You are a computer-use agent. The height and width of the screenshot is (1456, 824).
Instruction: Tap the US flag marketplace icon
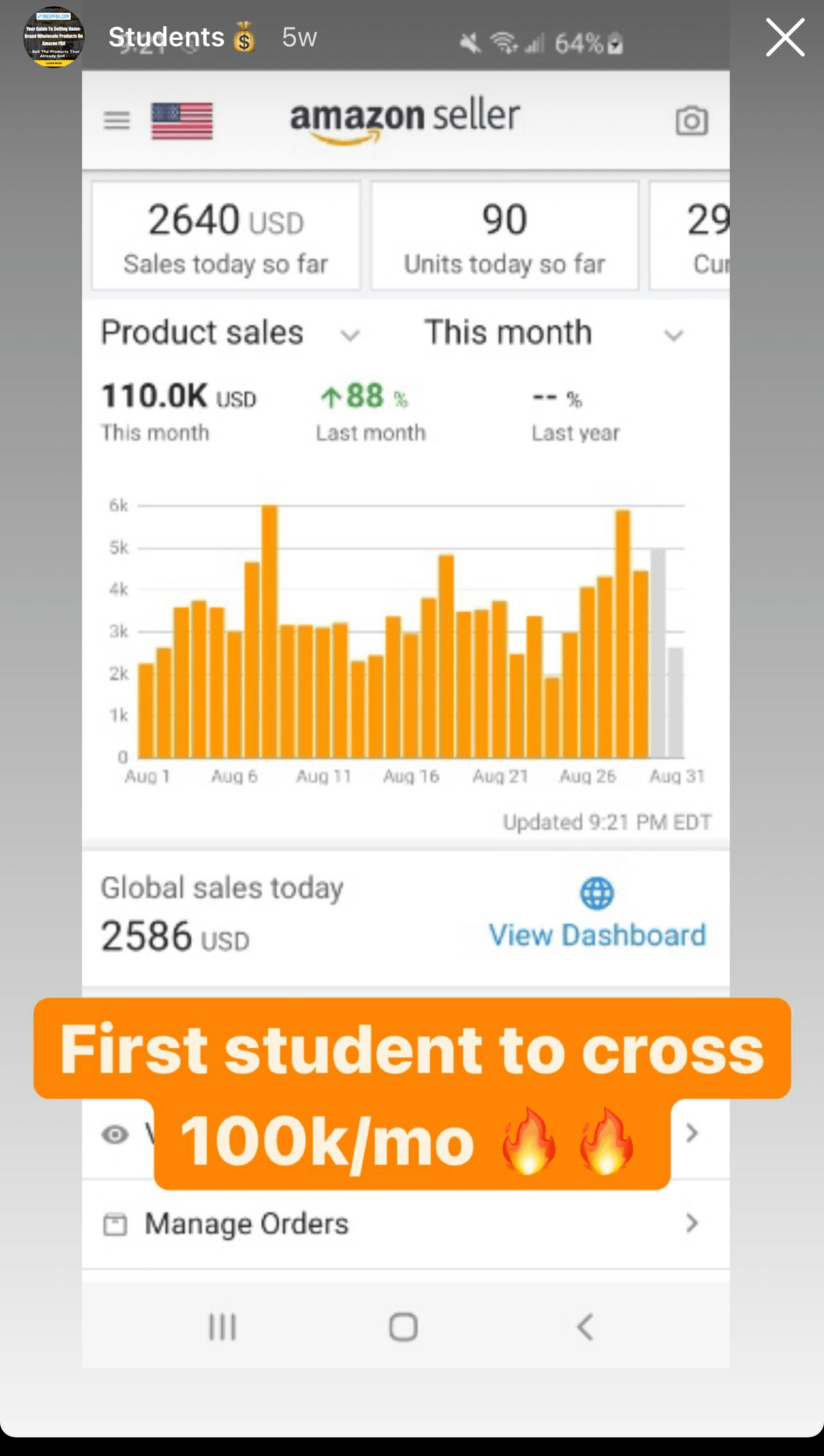tap(182, 121)
